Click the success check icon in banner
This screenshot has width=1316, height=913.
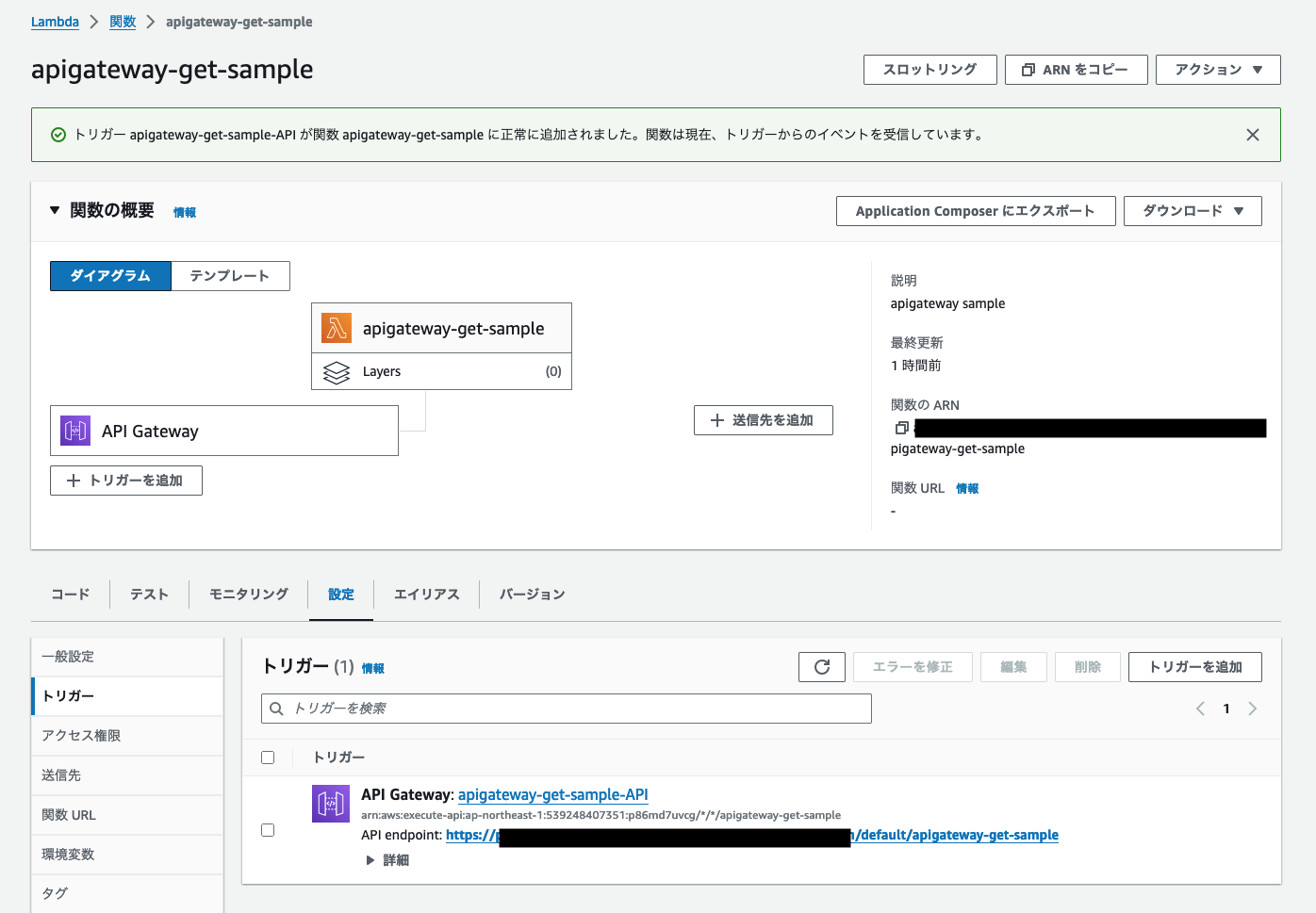tap(58, 135)
